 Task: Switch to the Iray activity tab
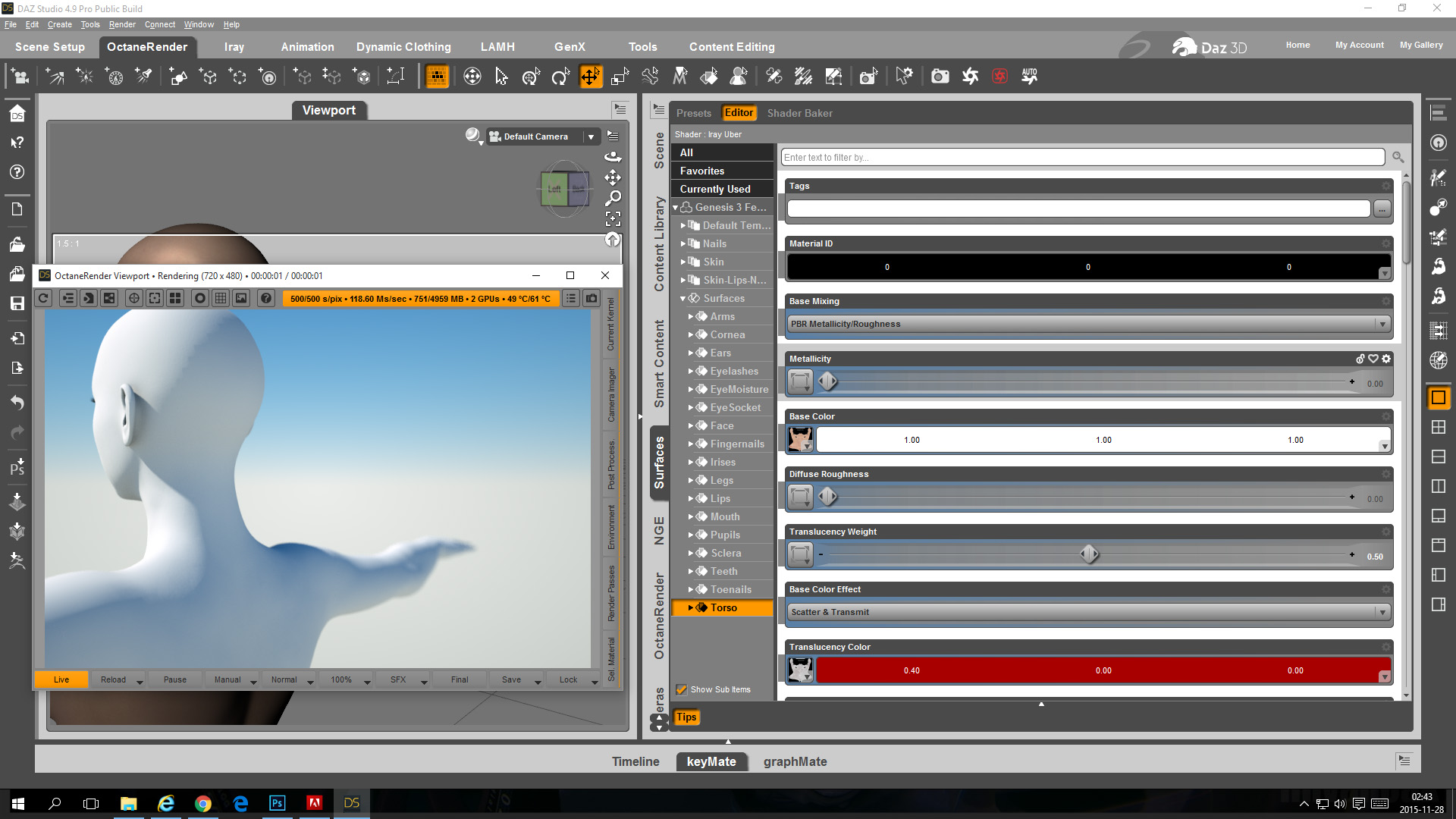coord(234,47)
